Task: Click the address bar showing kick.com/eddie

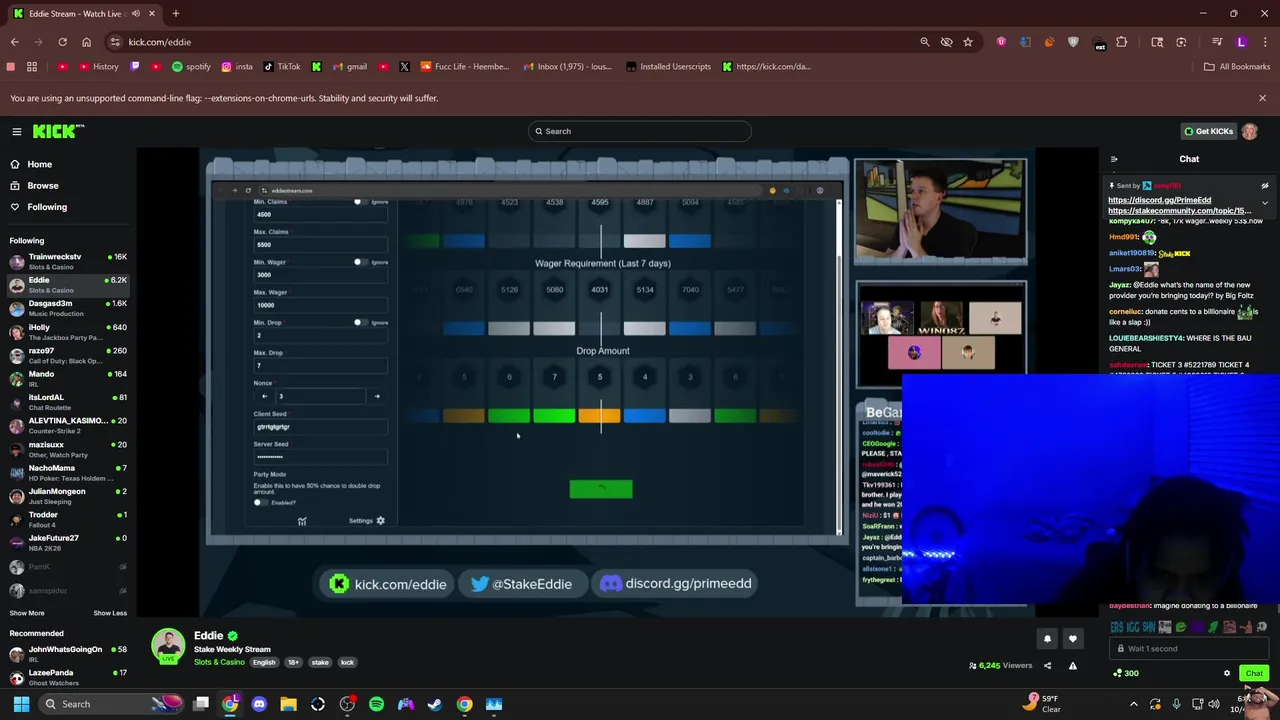Action: (510, 42)
